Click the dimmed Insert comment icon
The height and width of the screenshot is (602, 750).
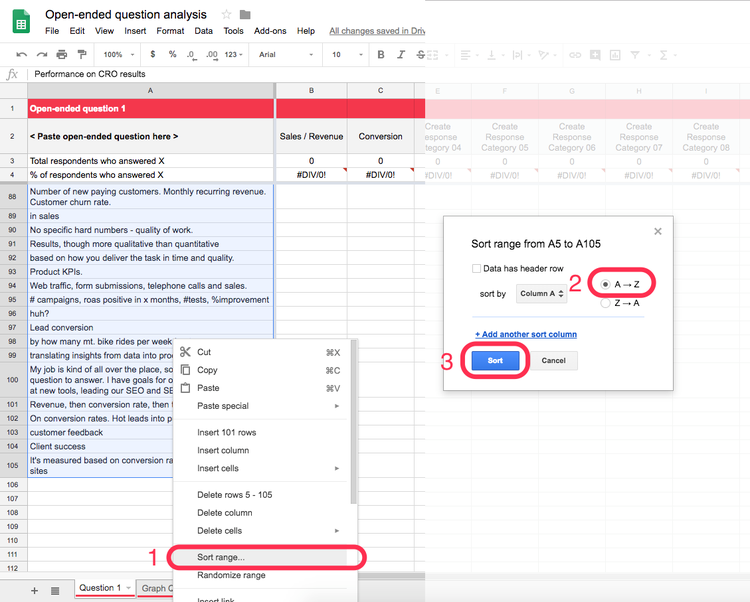595,55
